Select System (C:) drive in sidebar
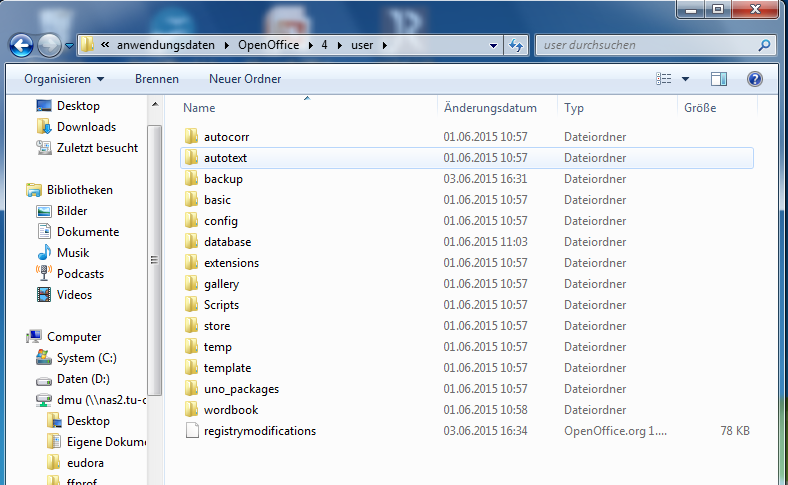The width and height of the screenshot is (788, 485). pyautogui.click(x=90, y=358)
